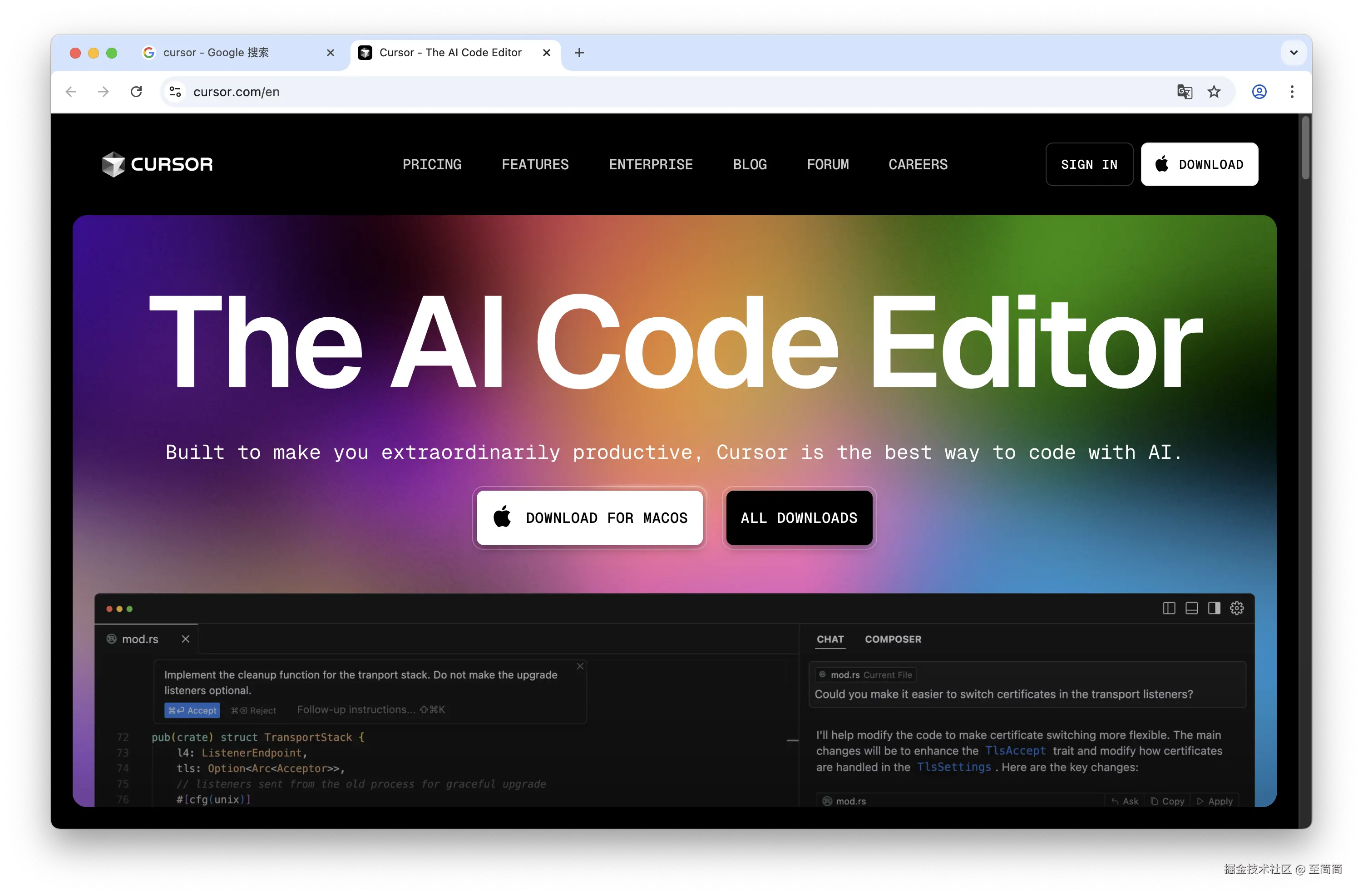Click the ALL DOWNLOADS button
Screen dimensions: 1363x896
click(799, 517)
